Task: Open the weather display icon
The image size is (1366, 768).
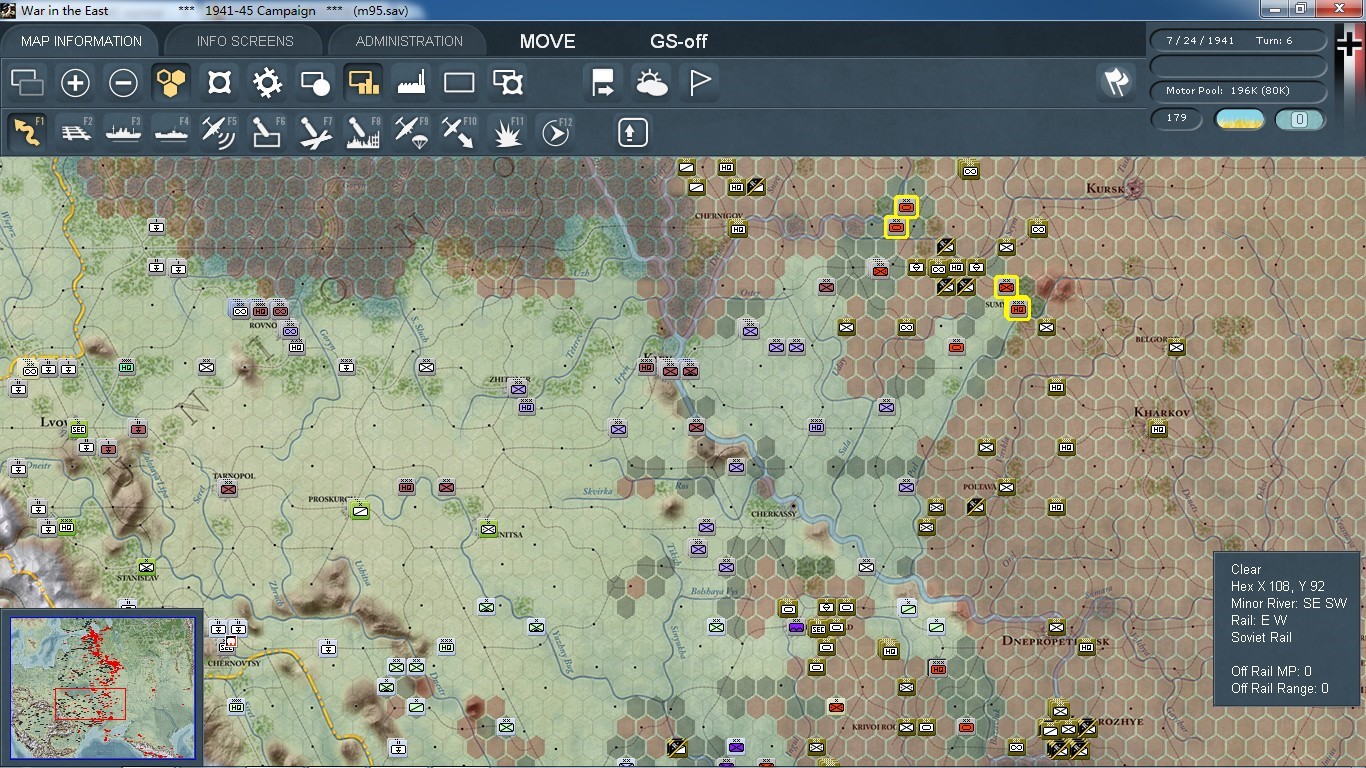Action: coord(651,83)
